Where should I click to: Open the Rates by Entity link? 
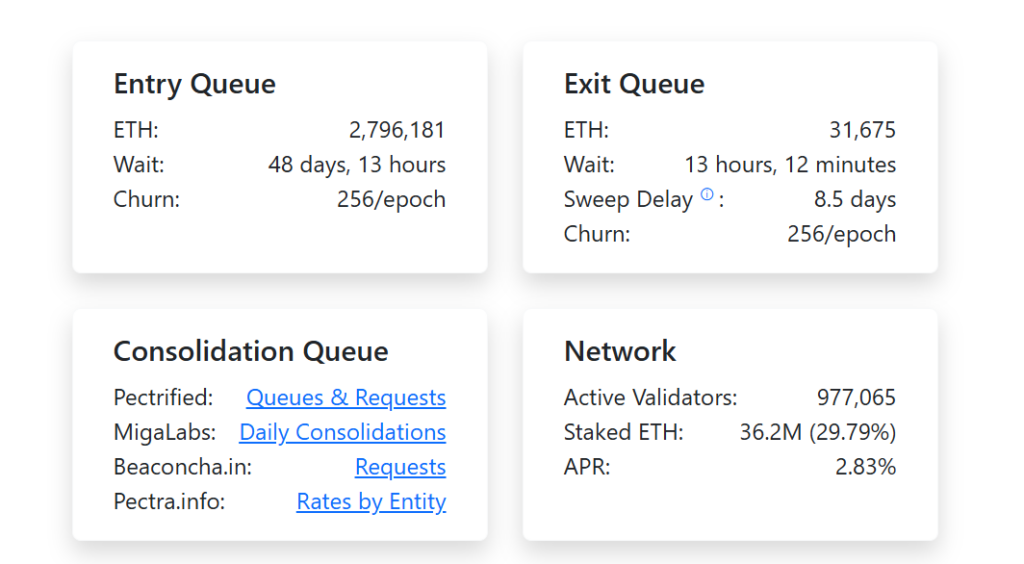click(371, 502)
